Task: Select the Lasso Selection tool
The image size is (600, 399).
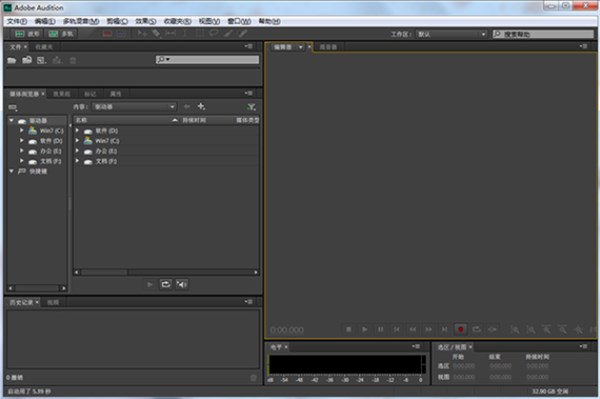Action: click(214, 33)
